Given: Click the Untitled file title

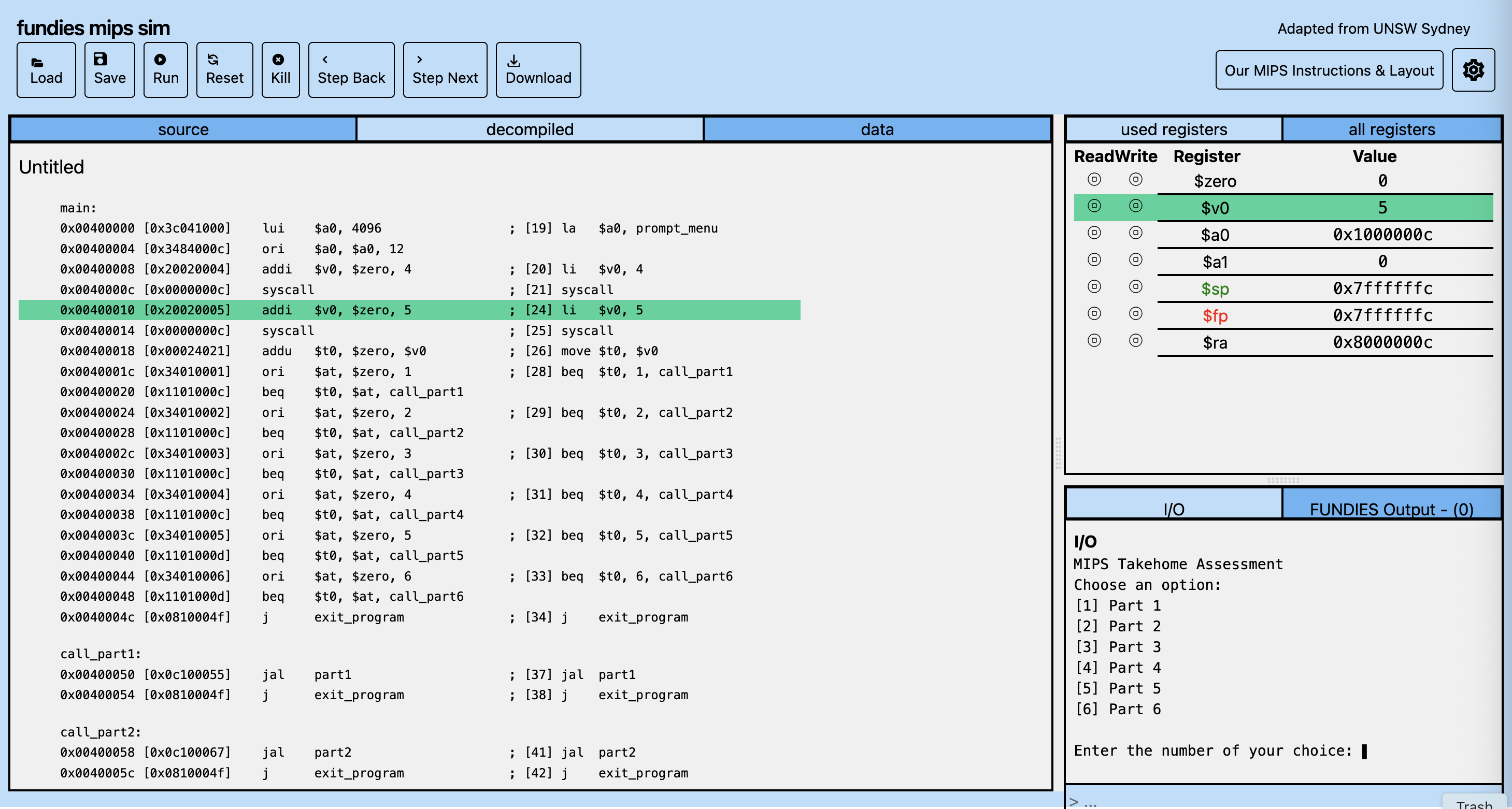Looking at the screenshot, I should click(51, 167).
